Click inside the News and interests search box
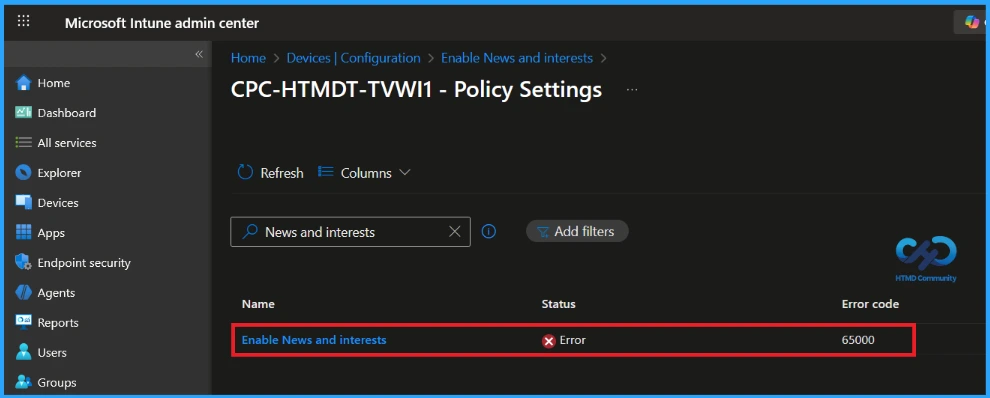Image resolution: width=990 pixels, height=398 pixels. pyautogui.click(x=350, y=232)
